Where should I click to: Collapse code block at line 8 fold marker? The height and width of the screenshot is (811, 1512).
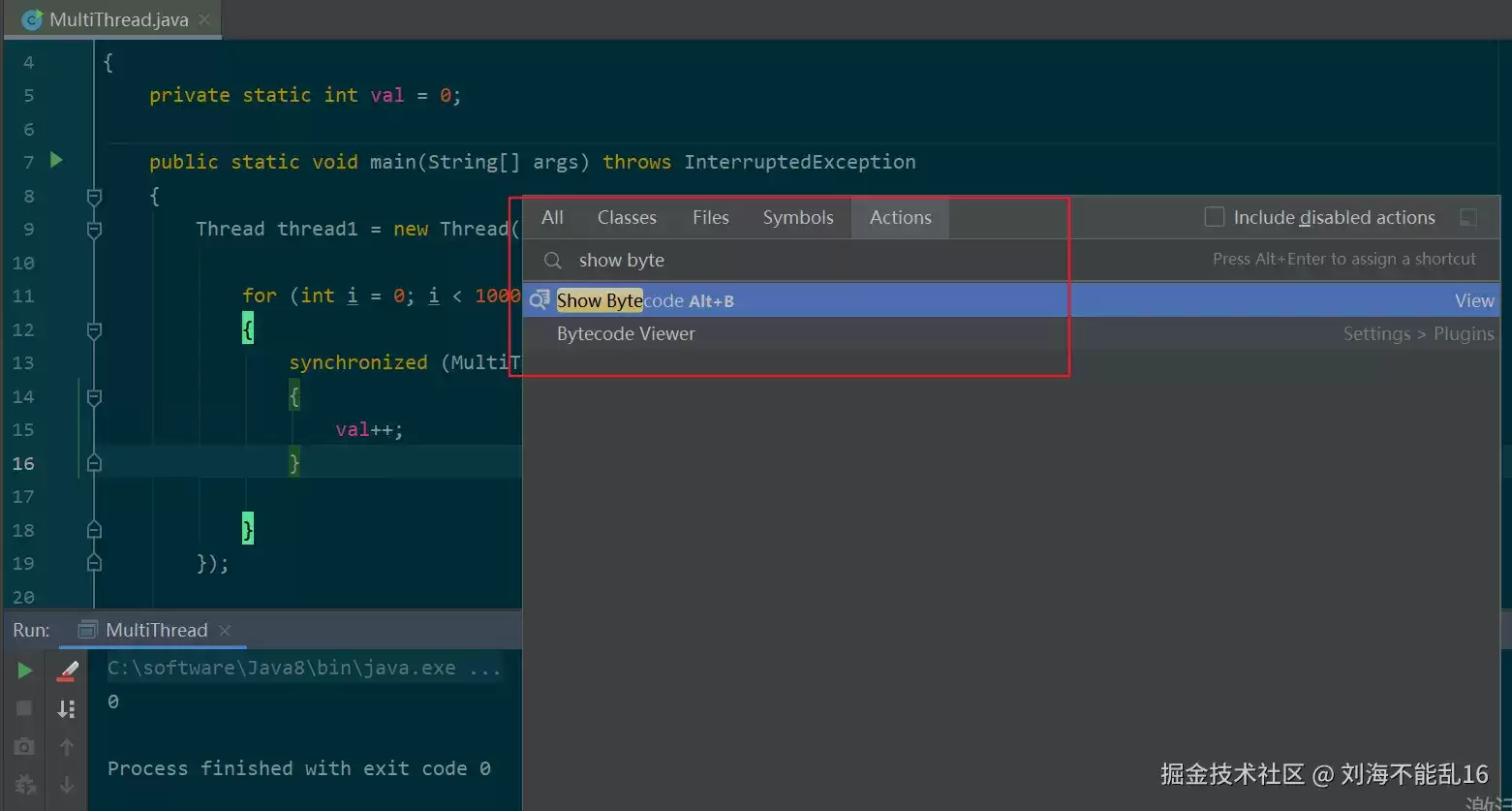point(94,197)
